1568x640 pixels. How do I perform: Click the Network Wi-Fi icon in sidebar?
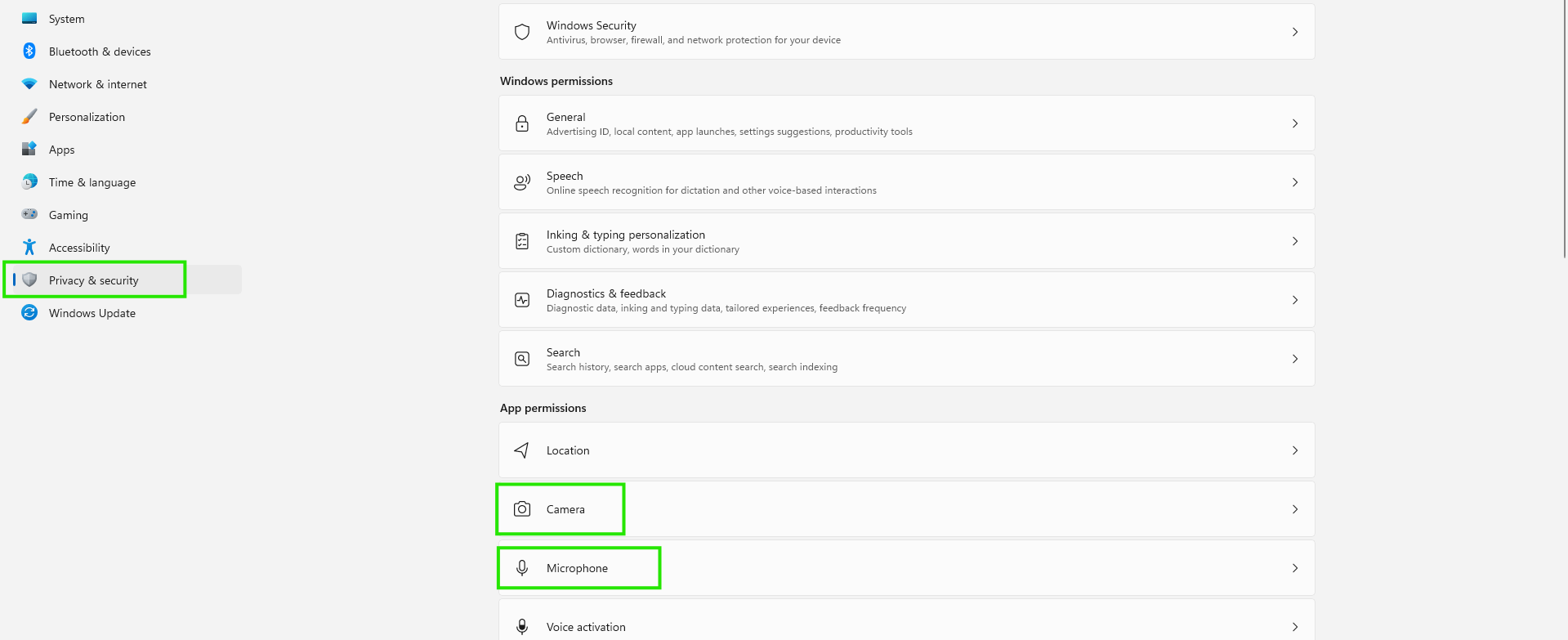29,83
